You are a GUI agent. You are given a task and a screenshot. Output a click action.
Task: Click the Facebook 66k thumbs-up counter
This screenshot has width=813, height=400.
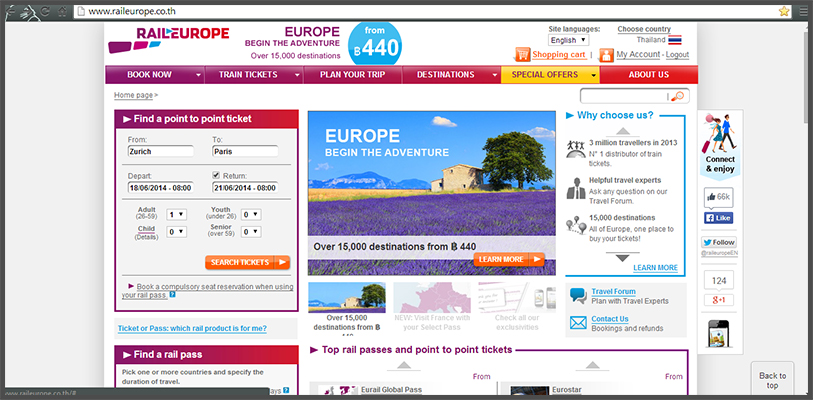point(718,197)
